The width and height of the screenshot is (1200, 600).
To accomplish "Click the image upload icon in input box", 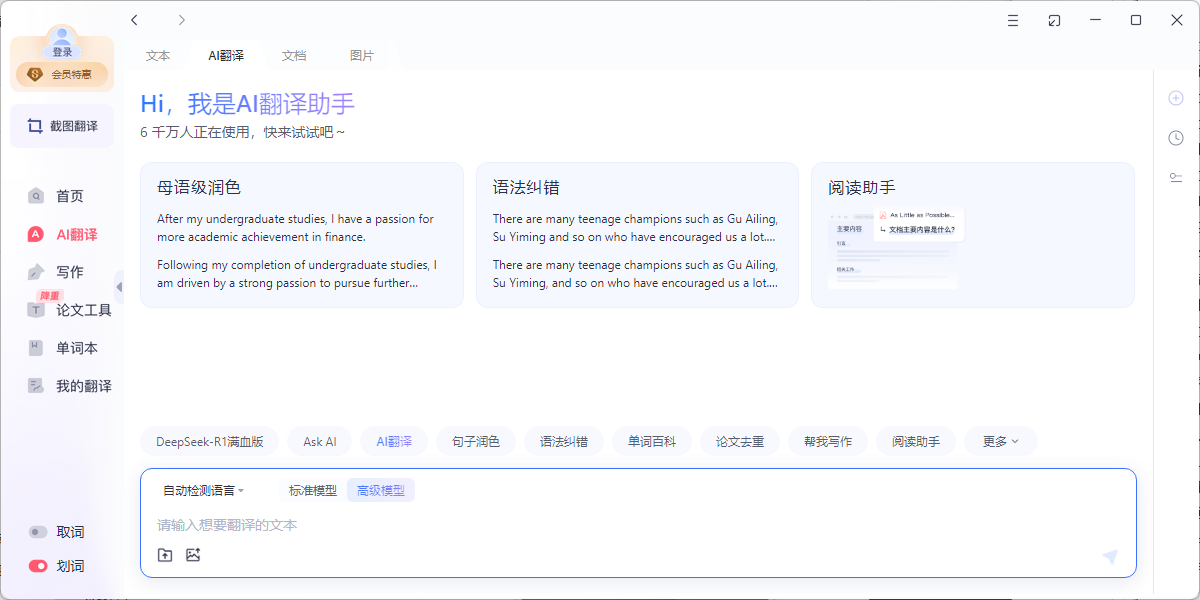I will (x=193, y=555).
